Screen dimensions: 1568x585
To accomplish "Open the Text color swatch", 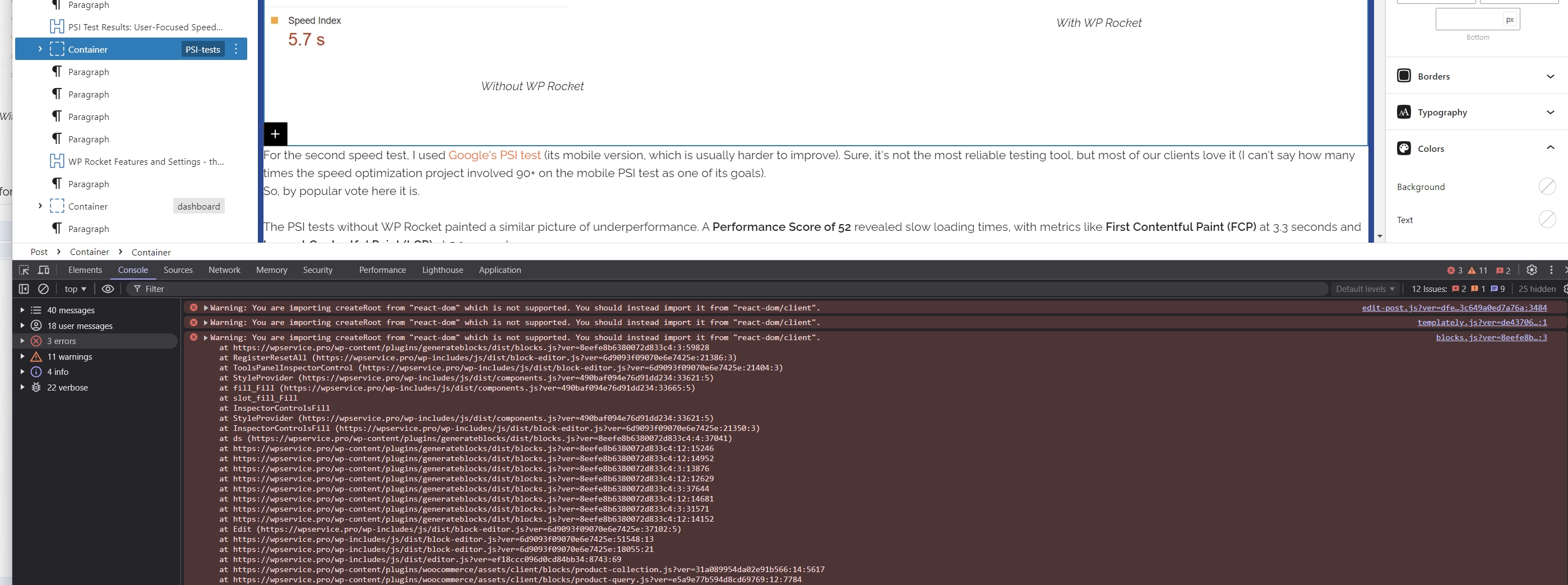I will pyautogui.click(x=1547, y=219).
